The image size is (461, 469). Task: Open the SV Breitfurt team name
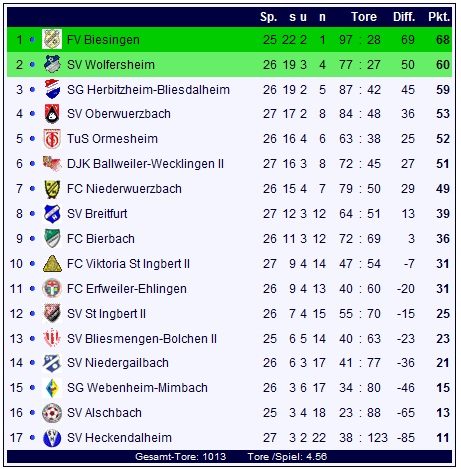coord(97,214)
